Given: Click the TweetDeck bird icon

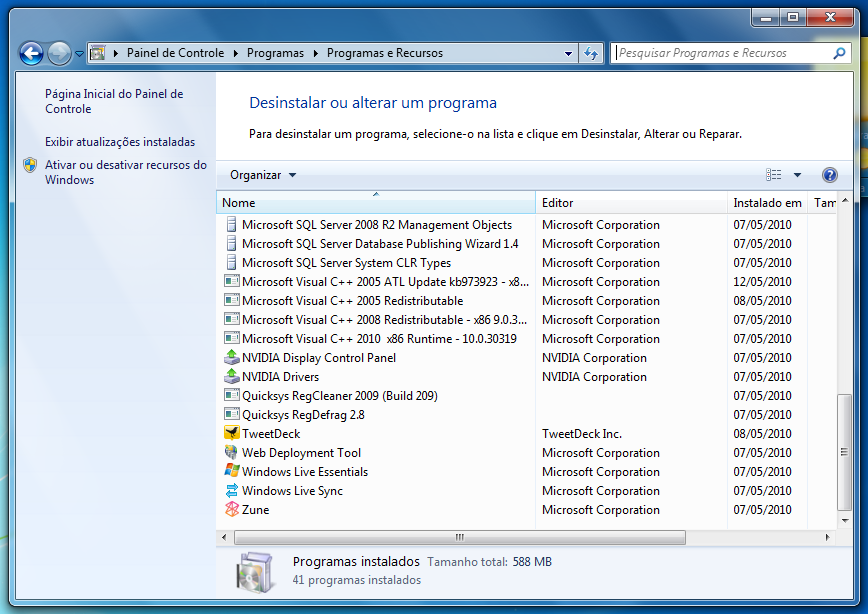Looking at the screenshot, I should pyautogui.click(x=231, y=433).
